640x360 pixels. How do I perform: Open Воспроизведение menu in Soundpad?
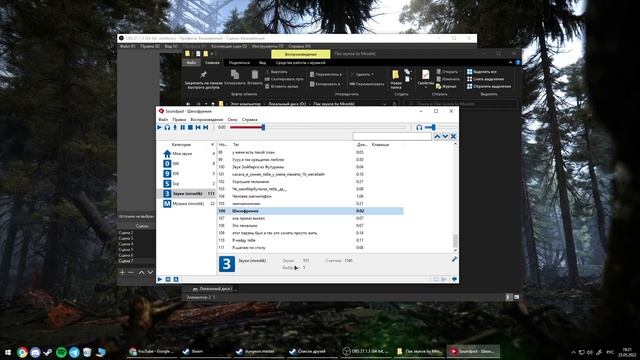(x=207, y=120)
